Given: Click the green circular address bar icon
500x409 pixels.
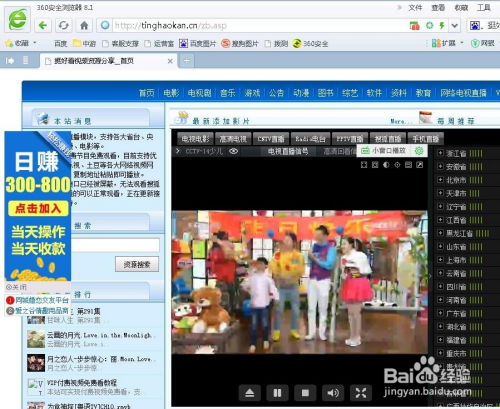Looking at the screenshot, I should [430, 25].
